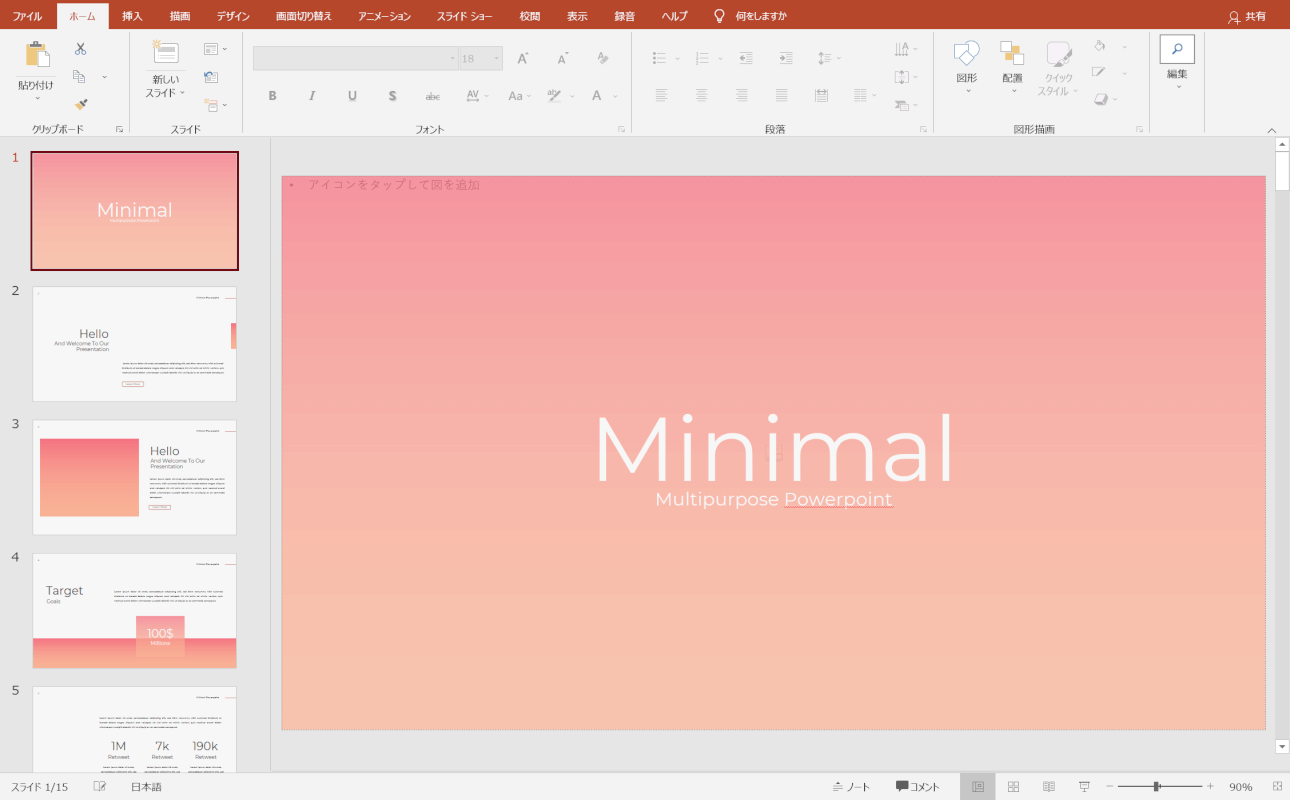Open the Arrange objects icon
Screen dimensions: 1290x800
(1012, 54)
